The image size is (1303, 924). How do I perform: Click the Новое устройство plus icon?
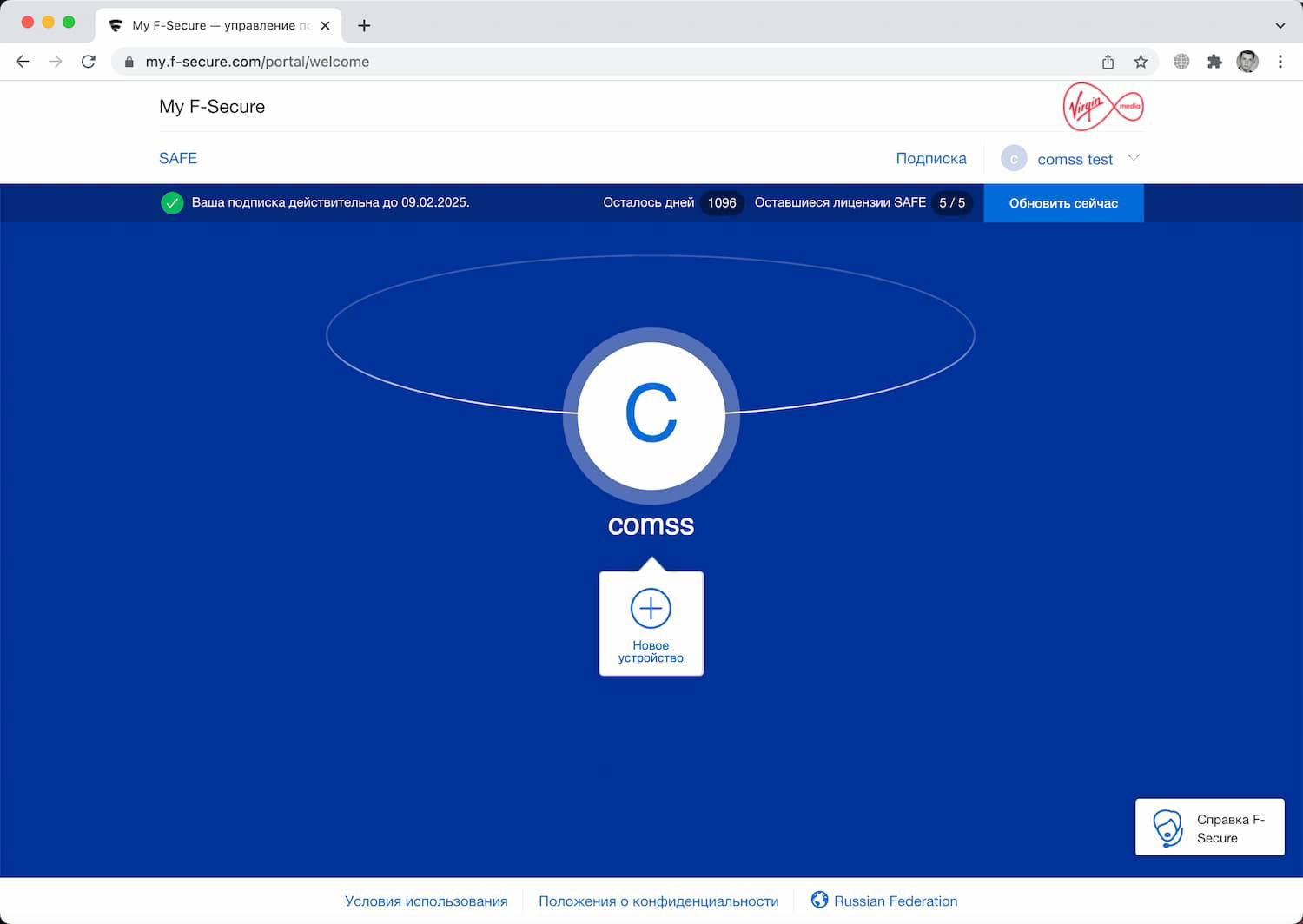point(651,610)
